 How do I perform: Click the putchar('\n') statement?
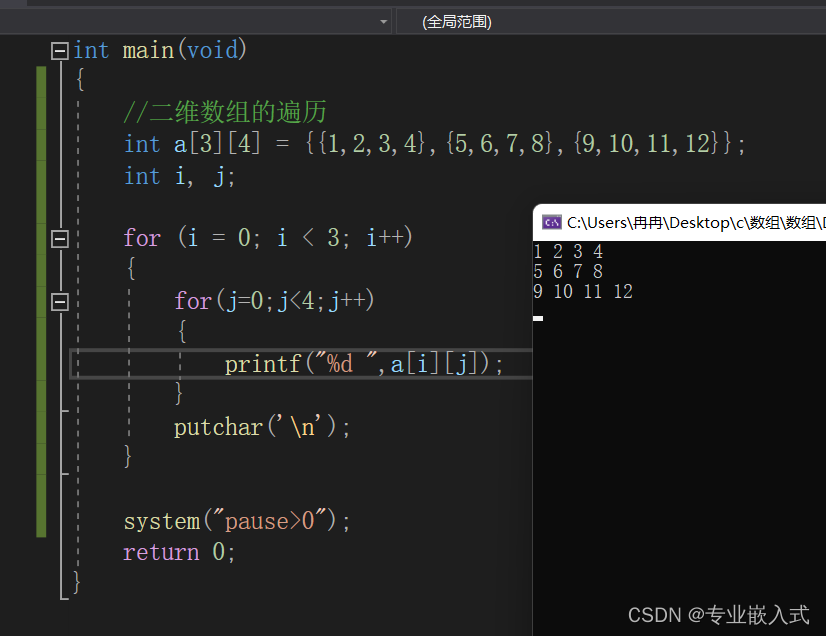(x=262, y=427)
